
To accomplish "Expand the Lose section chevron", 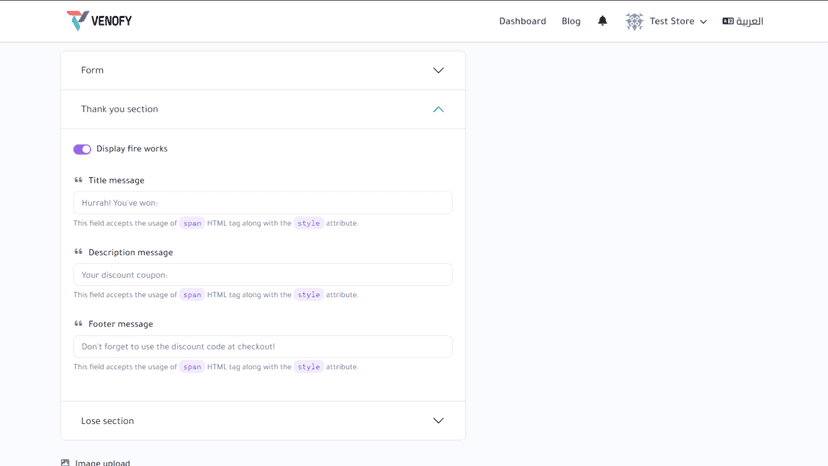I will tap(438, 421).
